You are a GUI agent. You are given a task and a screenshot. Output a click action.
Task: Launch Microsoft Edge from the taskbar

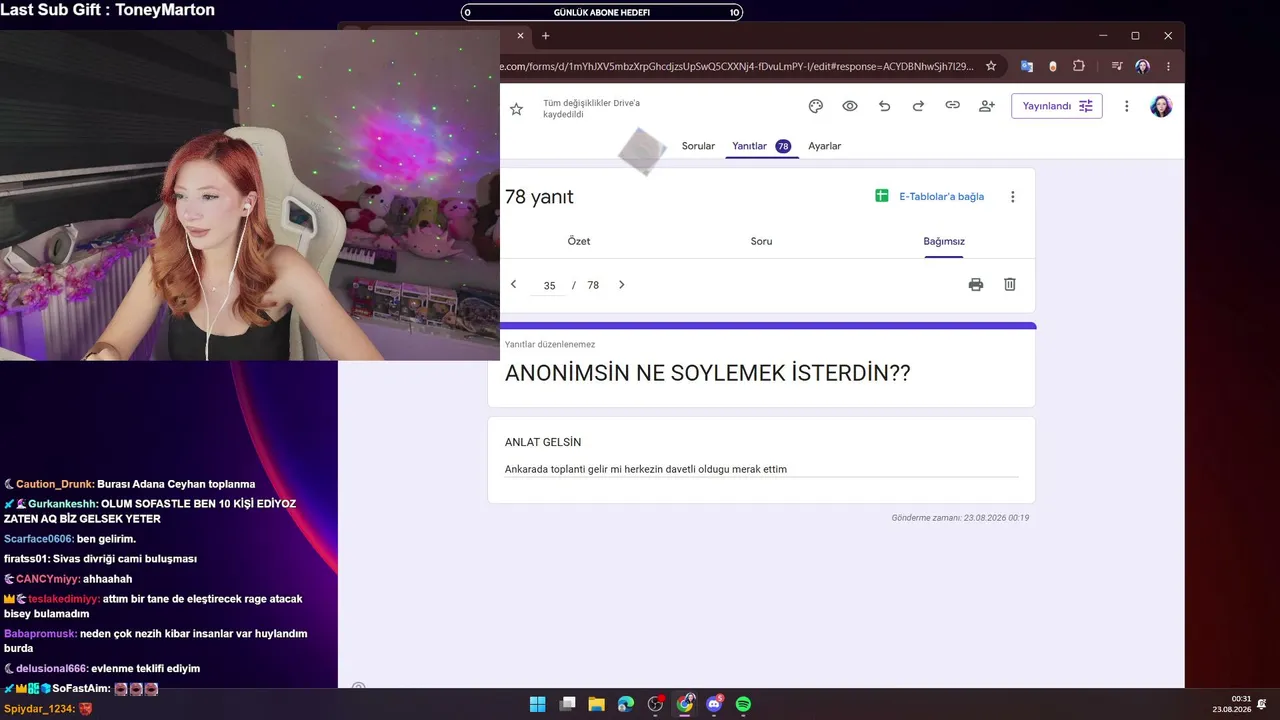tap(626, 704)
